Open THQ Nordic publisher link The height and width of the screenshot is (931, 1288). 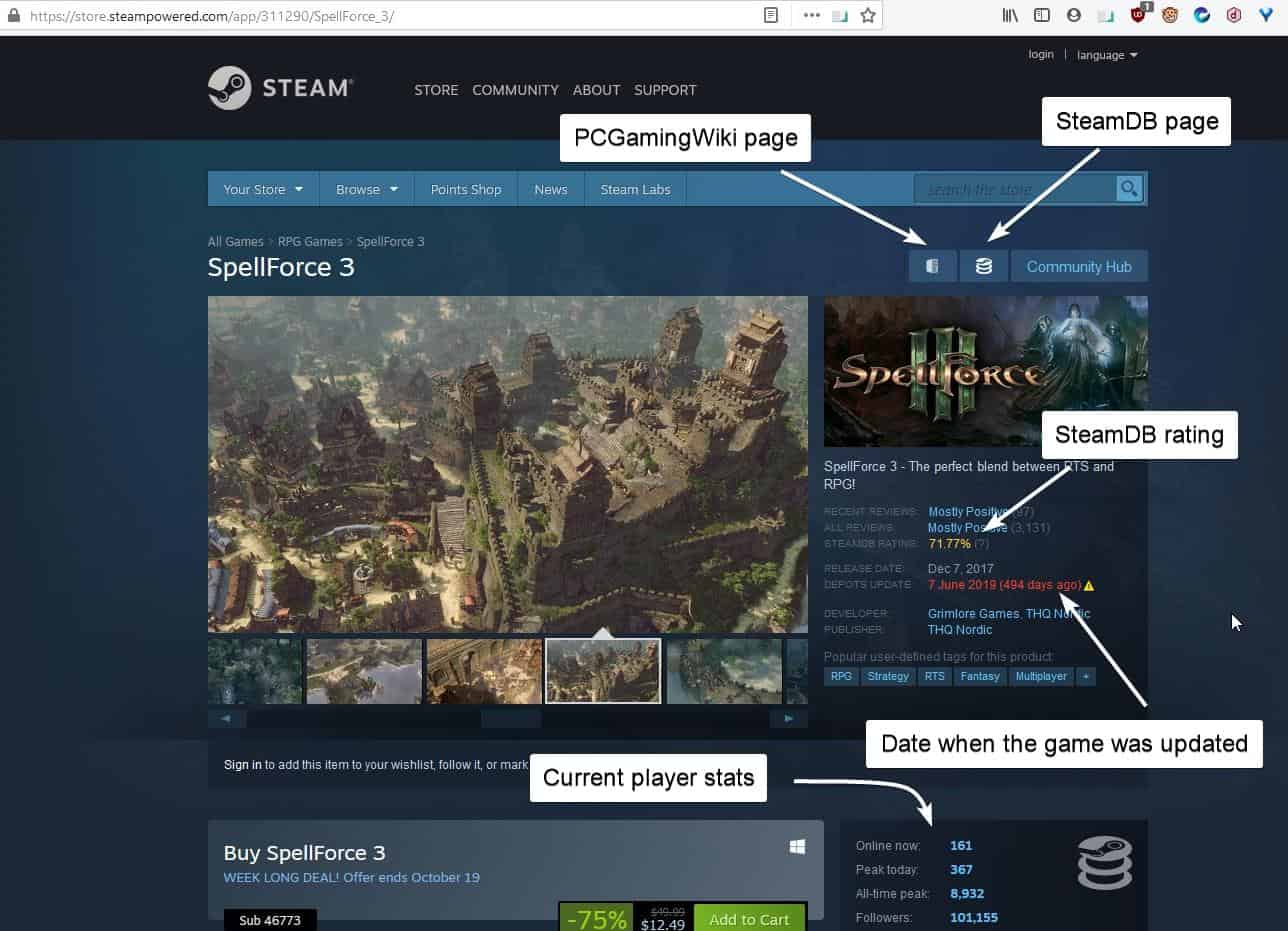[960, 630]
